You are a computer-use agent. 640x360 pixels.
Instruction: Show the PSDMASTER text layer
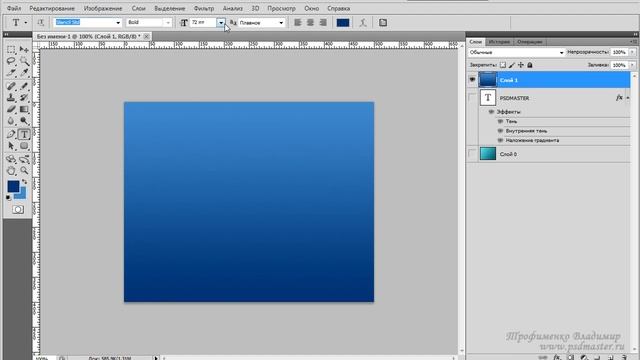[x=472, y=98]
